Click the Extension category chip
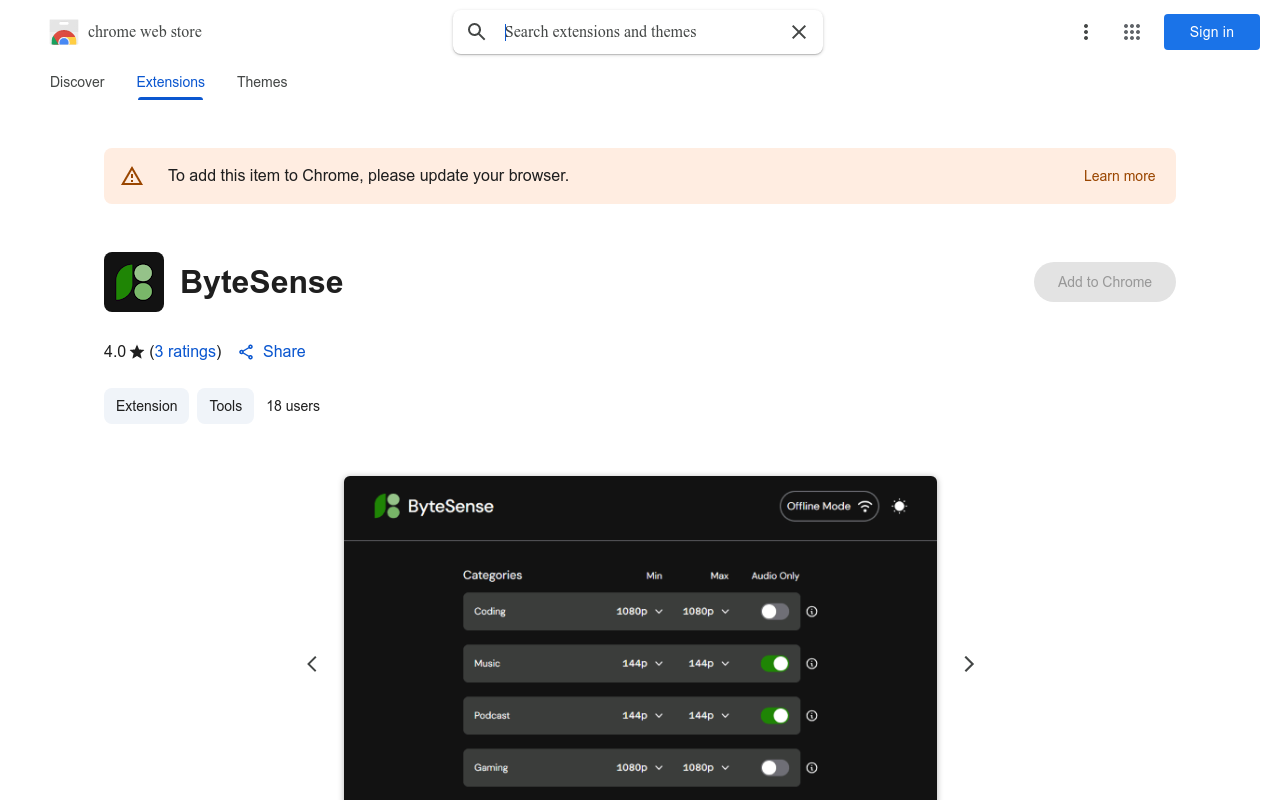 click(146, 406)
